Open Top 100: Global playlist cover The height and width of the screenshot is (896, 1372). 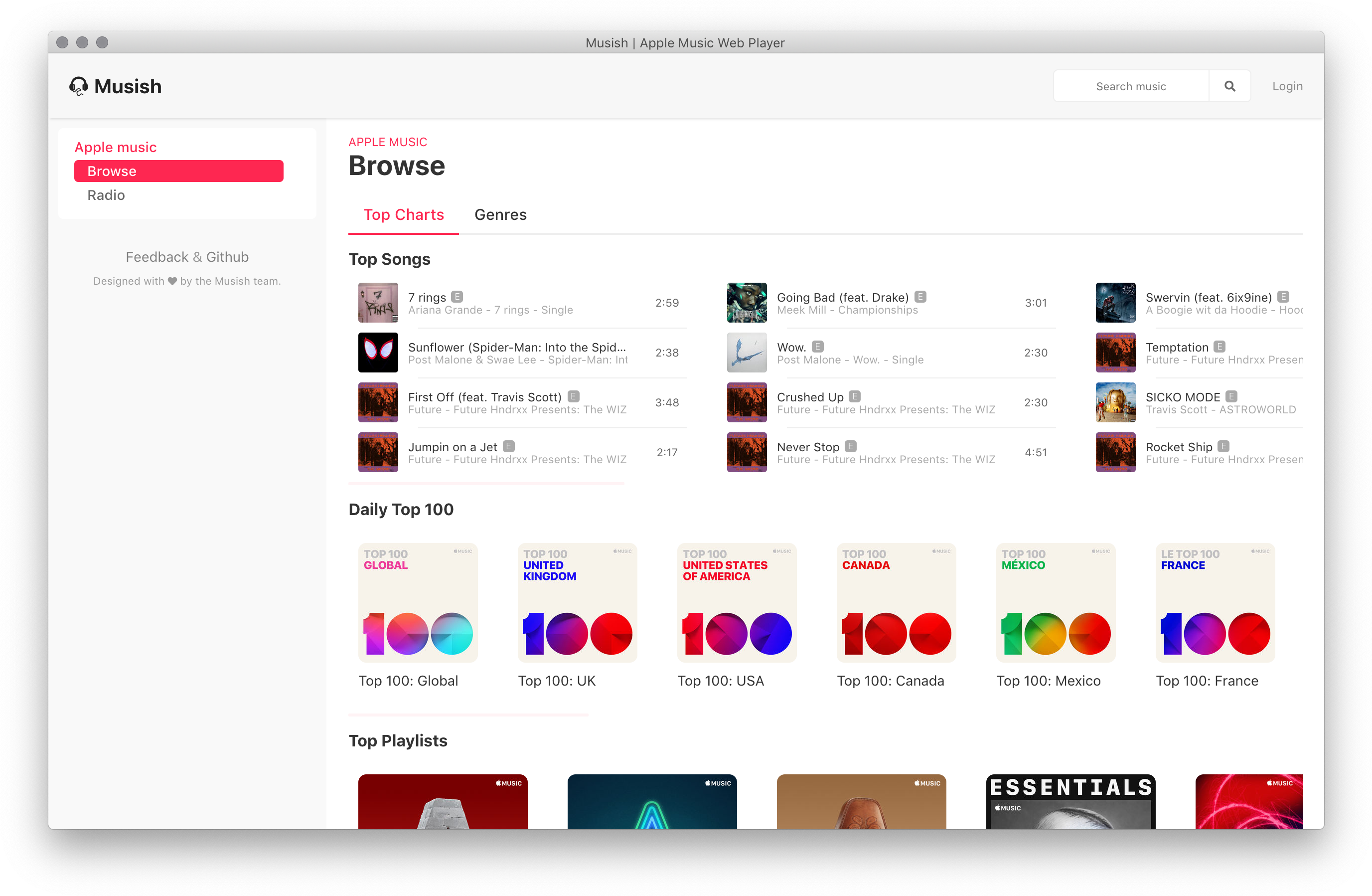pyautogui.click(x=418, y=602)
